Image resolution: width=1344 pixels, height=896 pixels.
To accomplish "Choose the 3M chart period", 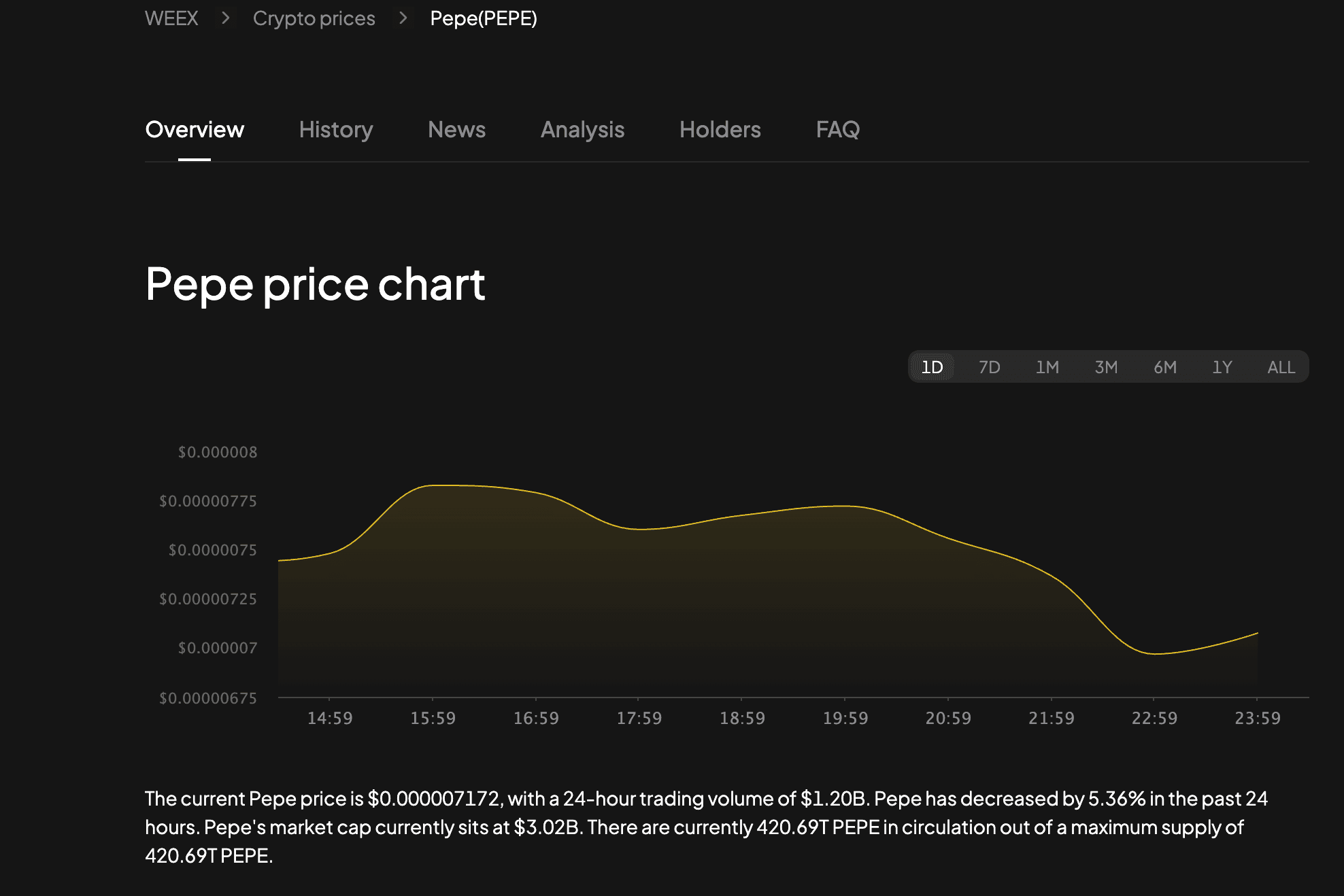I will click(1106, 367).
